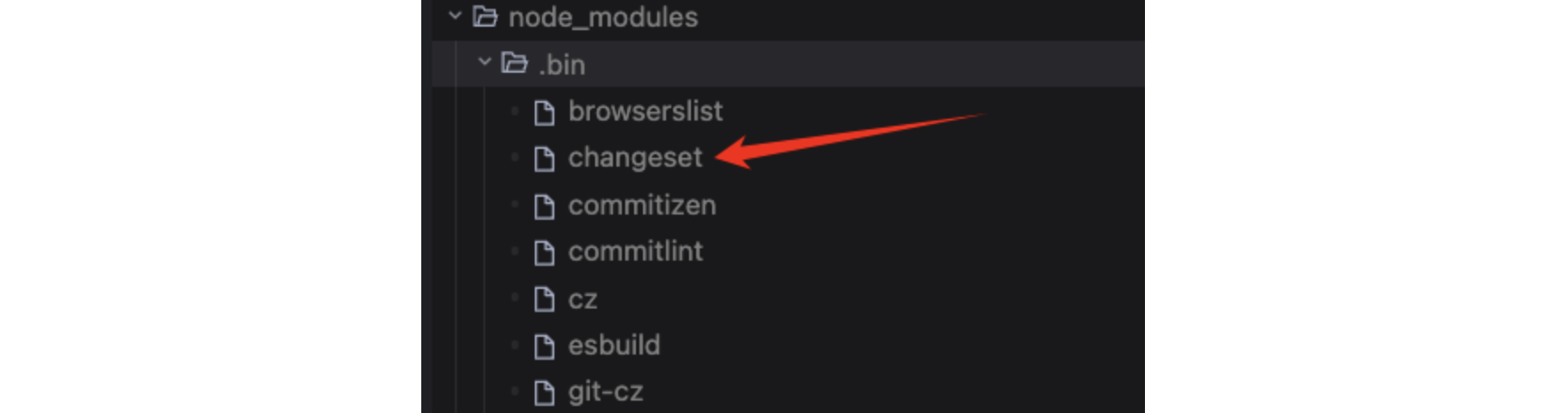This screenshot has width=1568, height=413.
Task: Click the browserslist file icon
Action: 545,113
